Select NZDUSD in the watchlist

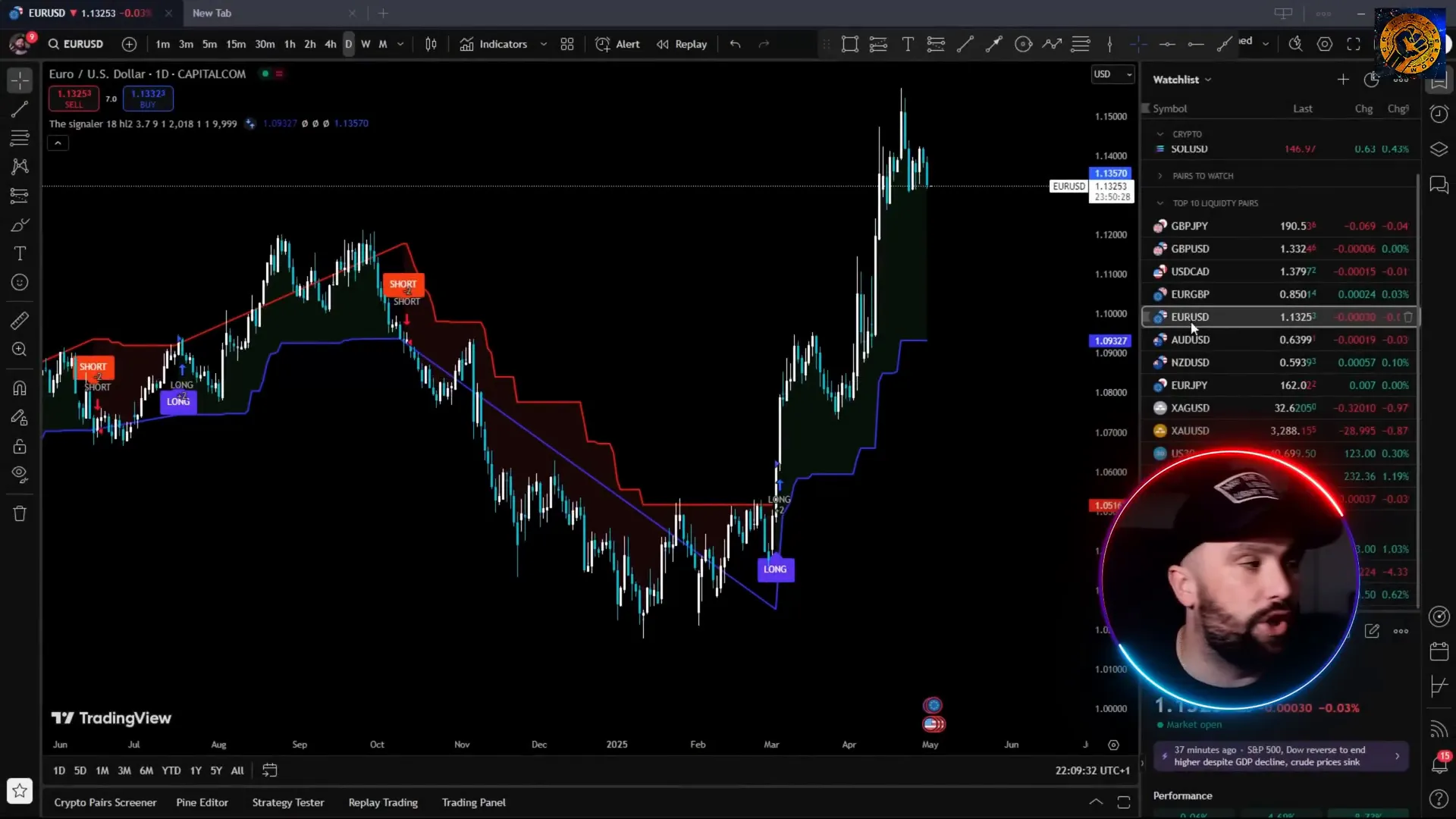1280,362
